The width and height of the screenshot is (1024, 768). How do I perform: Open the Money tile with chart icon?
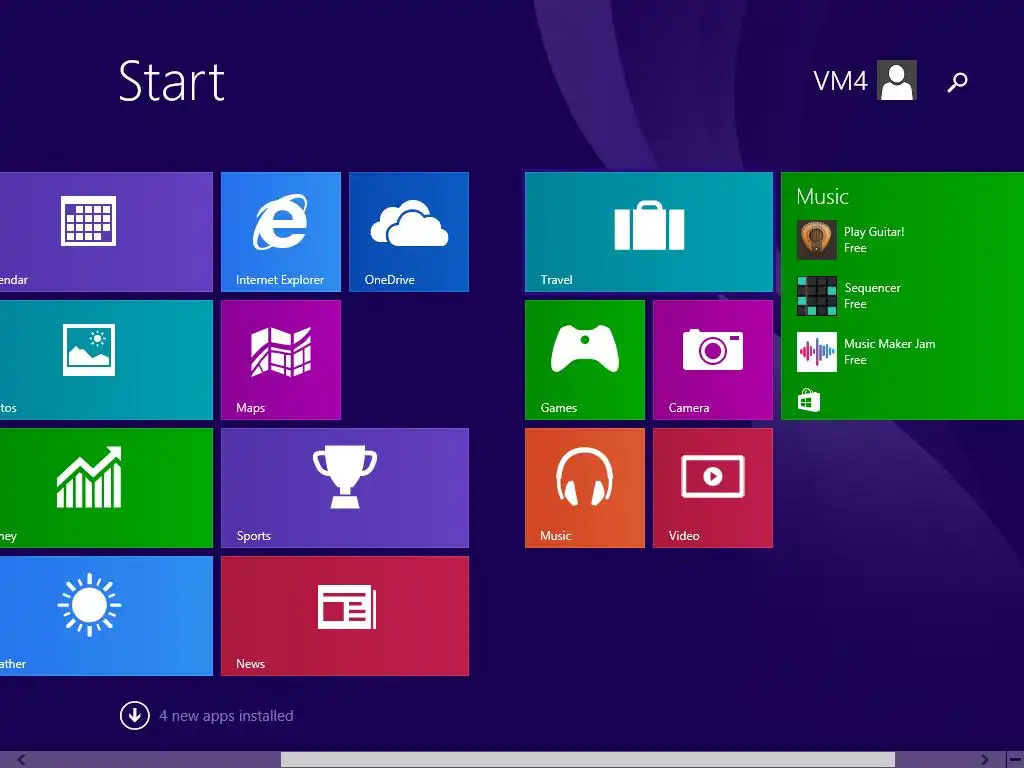tap(106, 488)
